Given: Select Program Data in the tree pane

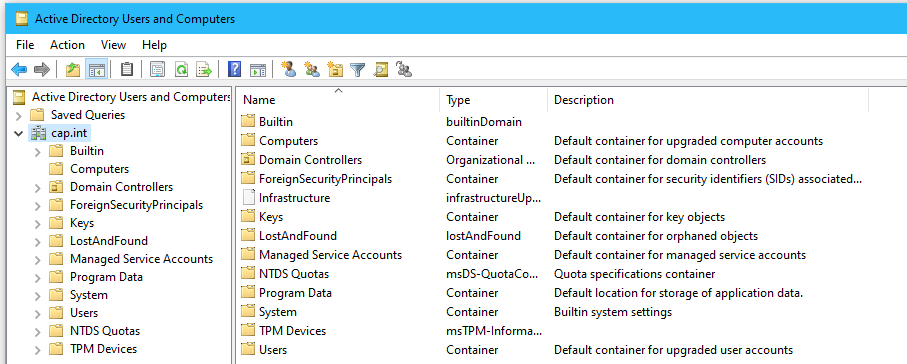Looking at the screenshot, I should click(106, 277).
